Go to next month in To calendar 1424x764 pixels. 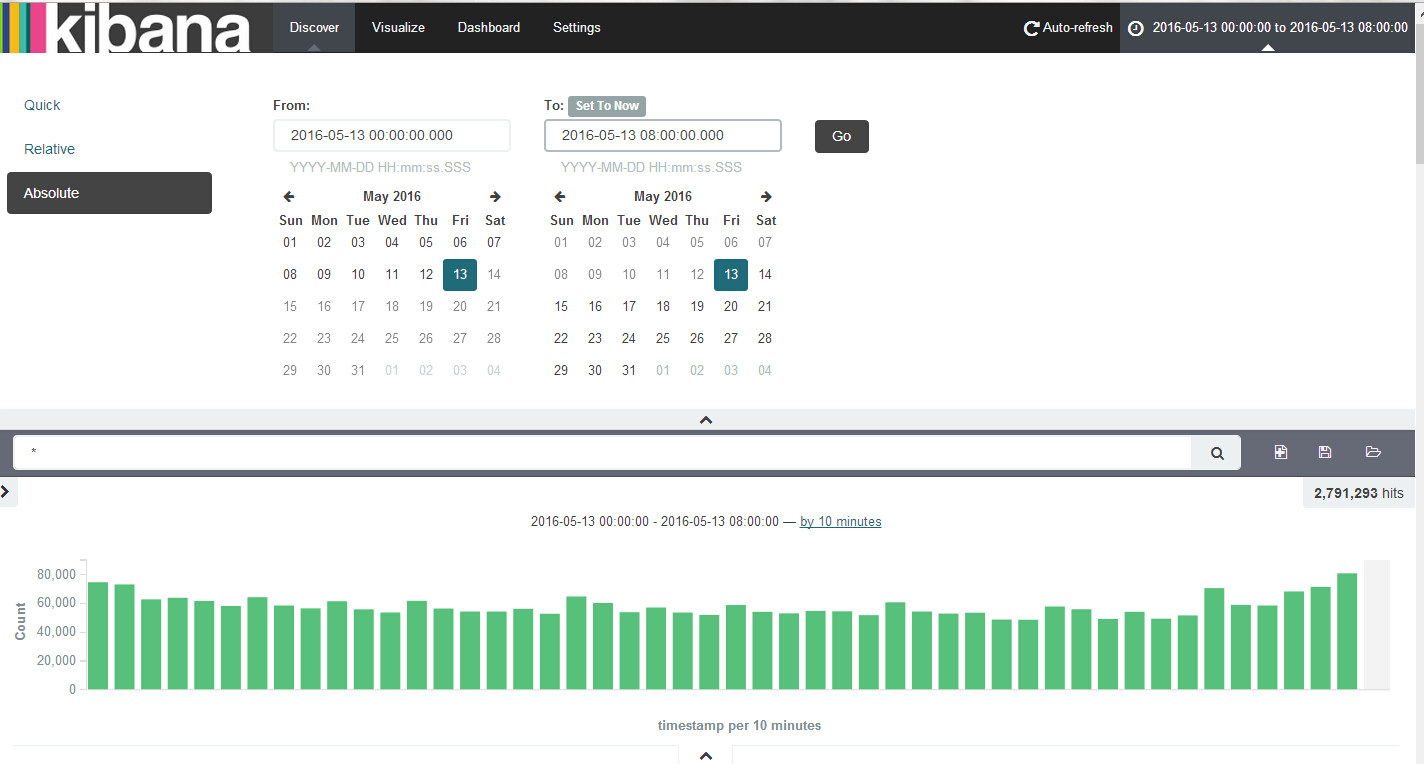(x=766, y=197)
